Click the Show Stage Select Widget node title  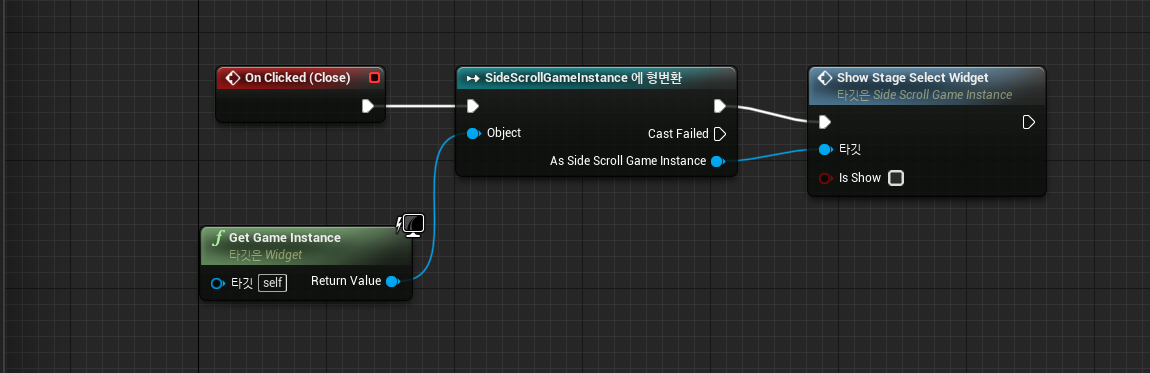click(912, 78)
